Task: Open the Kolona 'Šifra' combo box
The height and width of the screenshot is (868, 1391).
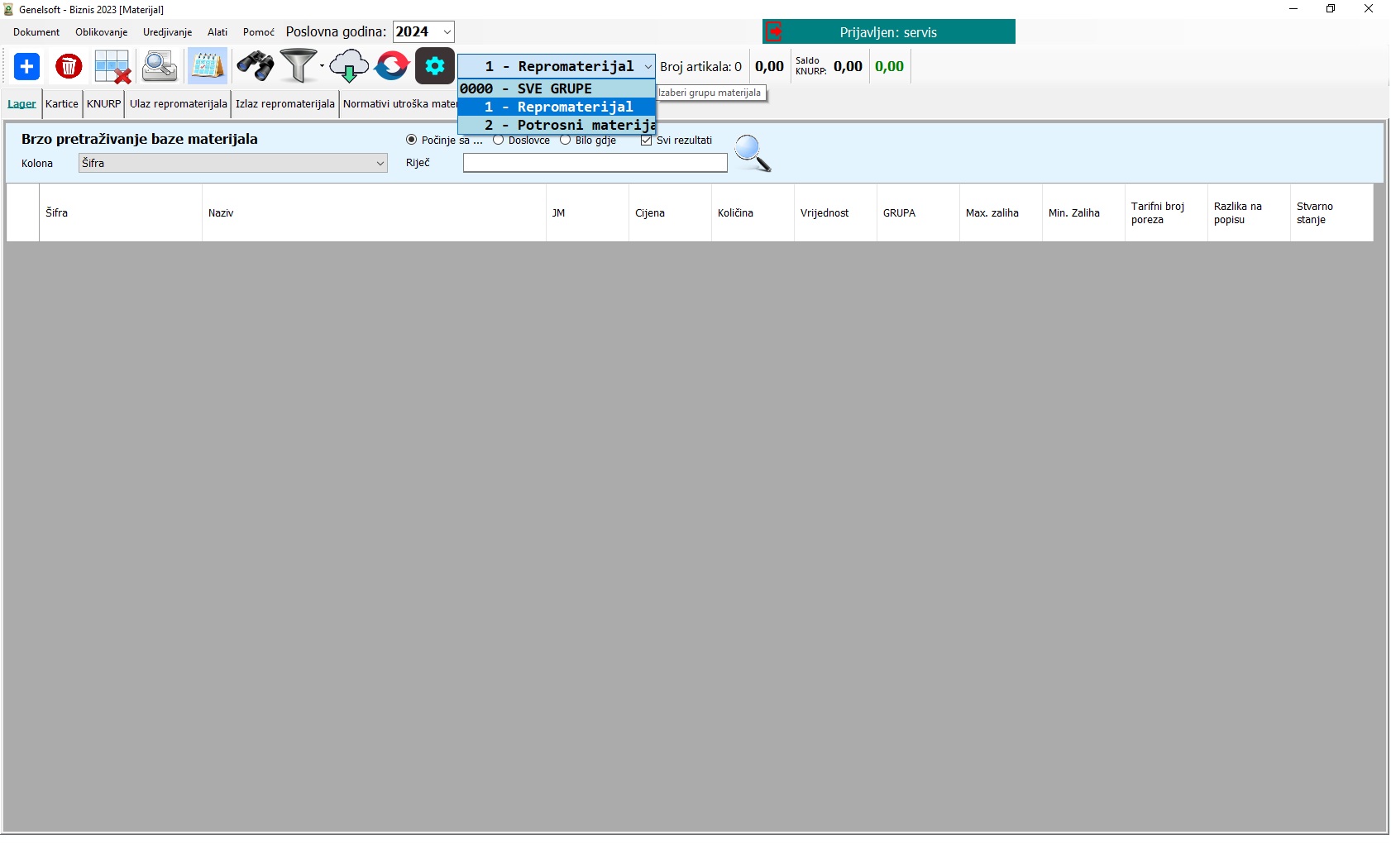Action: 233,163
